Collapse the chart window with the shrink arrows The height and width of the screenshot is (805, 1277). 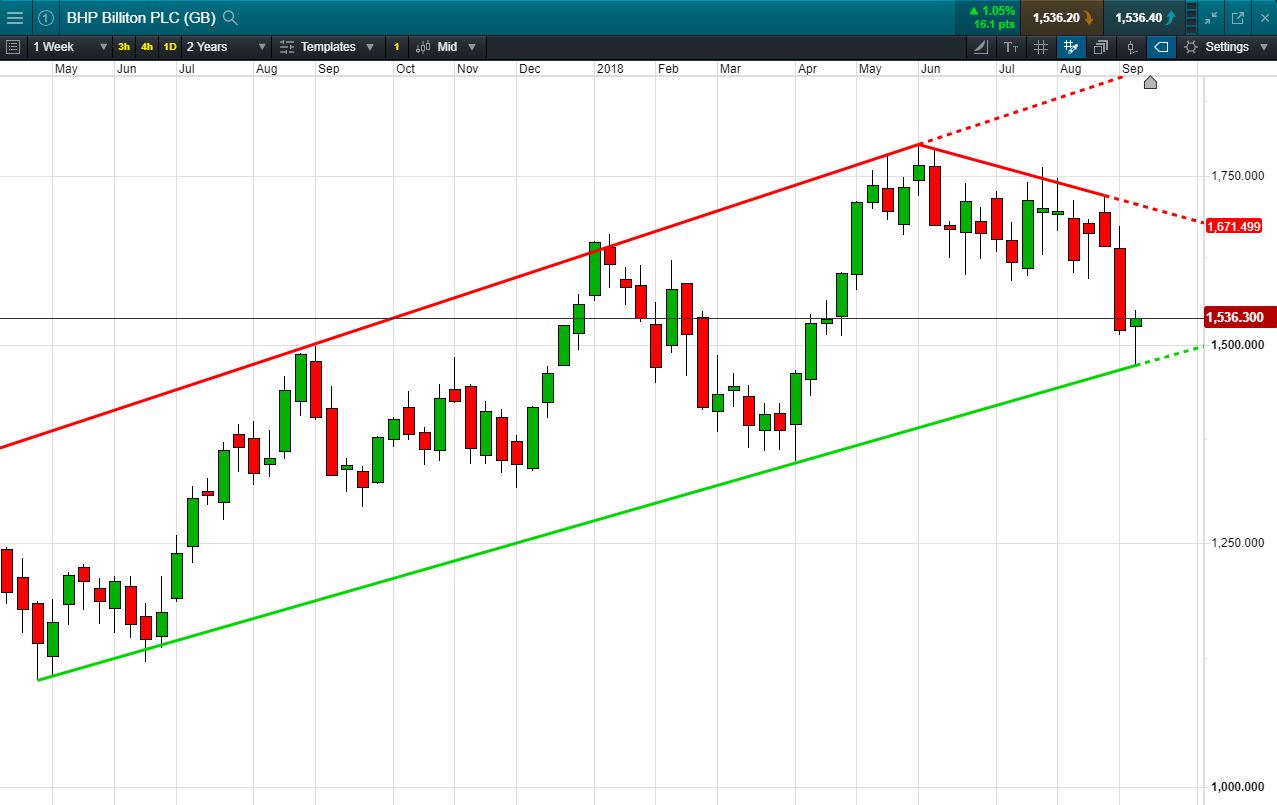pyautogui.click(x=1211, y=17)
